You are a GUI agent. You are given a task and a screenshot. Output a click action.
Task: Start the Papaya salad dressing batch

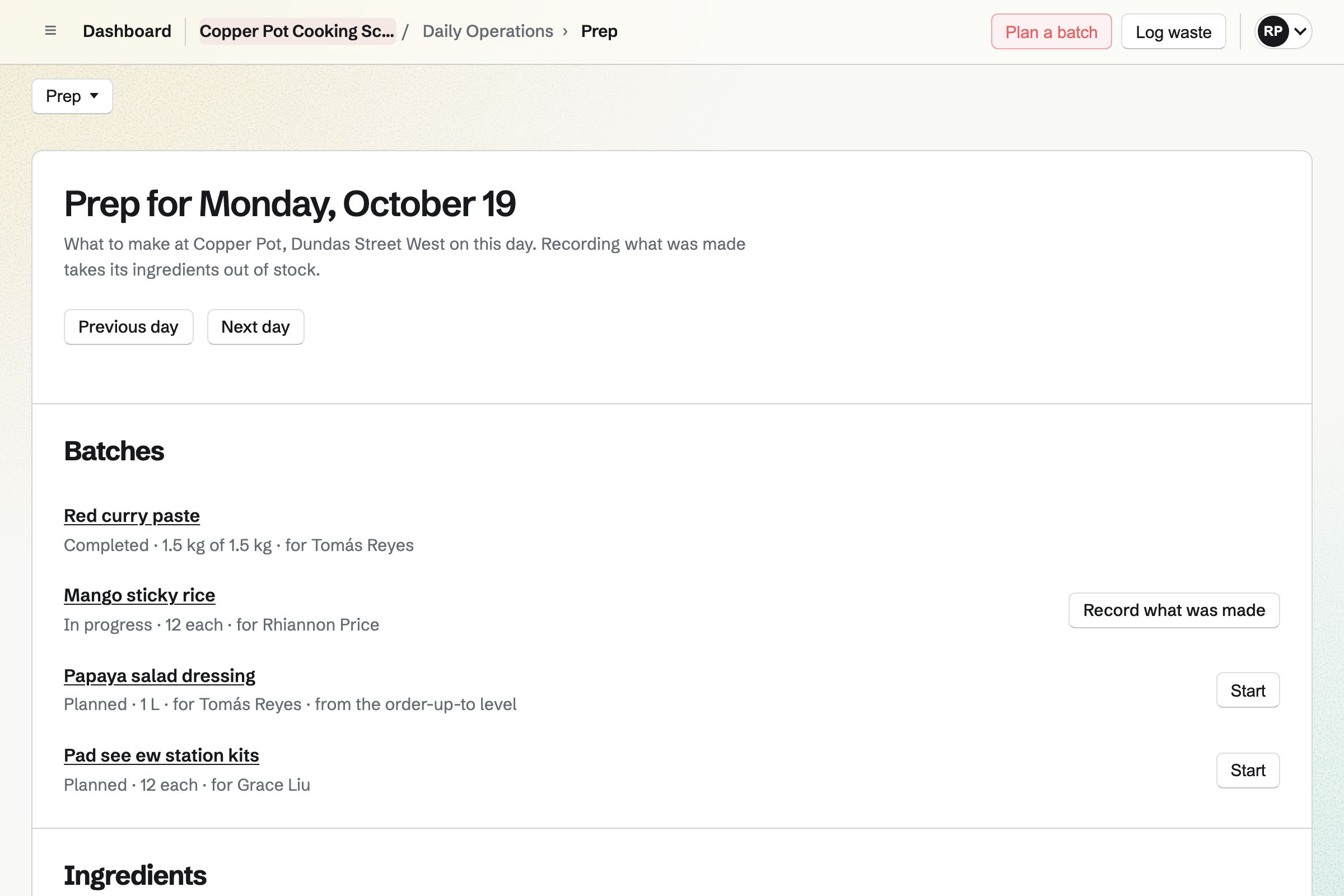(1248, 690)
